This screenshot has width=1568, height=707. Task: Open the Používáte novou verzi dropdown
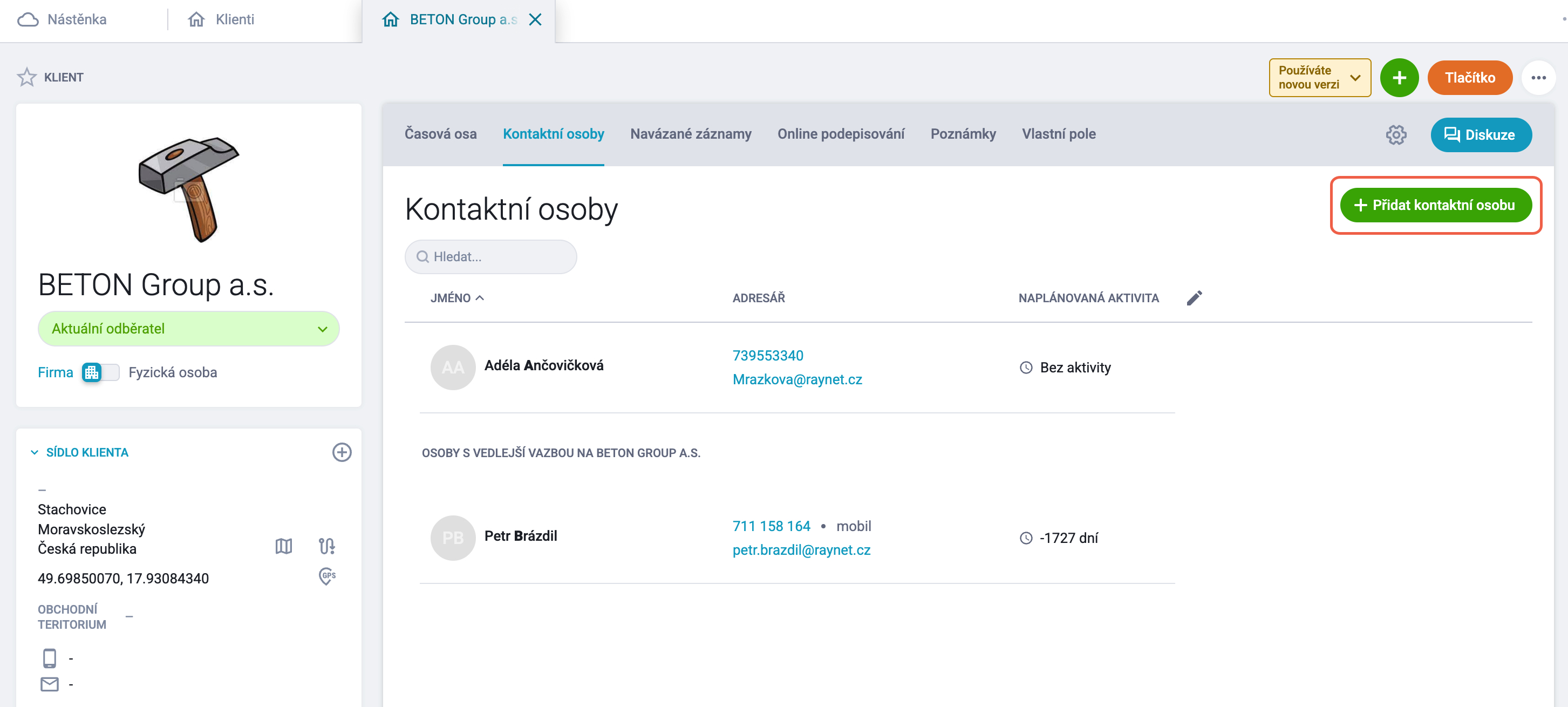pyautogui.click(x=1320, y=77)
